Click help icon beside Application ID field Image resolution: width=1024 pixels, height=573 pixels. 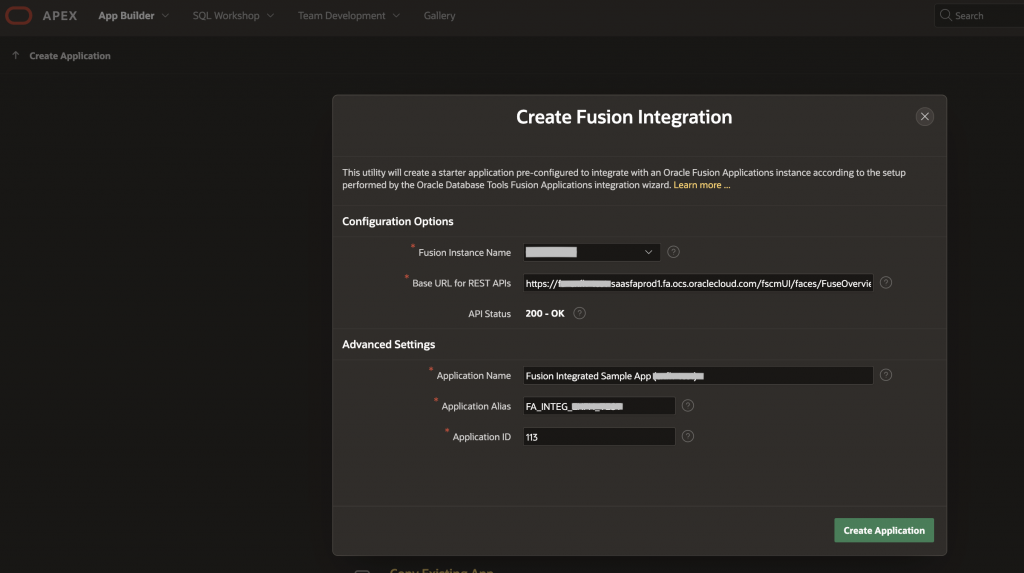coord(687,437)
